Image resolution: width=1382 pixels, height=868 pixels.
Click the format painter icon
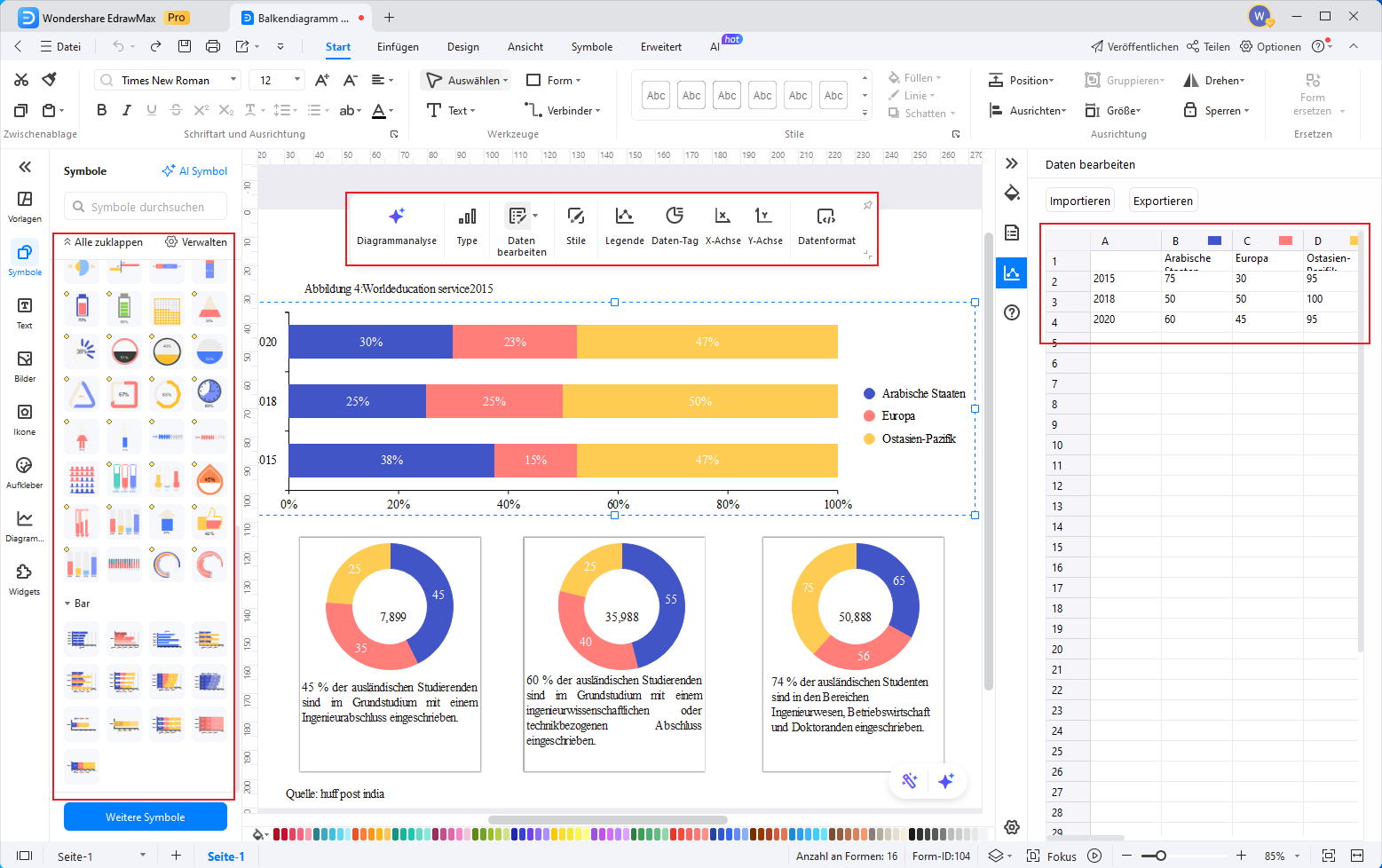click(x=50, y=80)
